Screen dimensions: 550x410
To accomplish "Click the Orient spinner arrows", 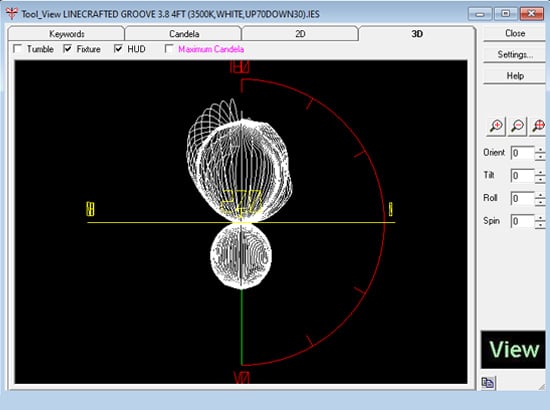I will coord(540,153).
